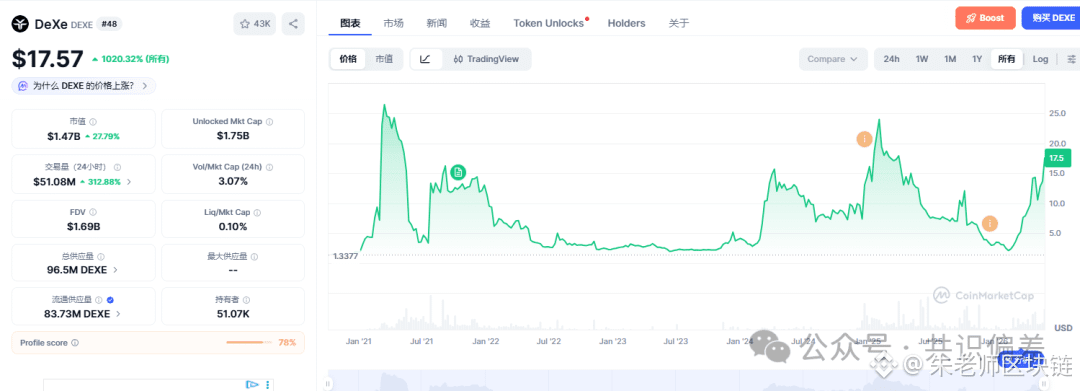Open the Compare dropdown
Viewport: 1080px width, 391px height.
833,59
